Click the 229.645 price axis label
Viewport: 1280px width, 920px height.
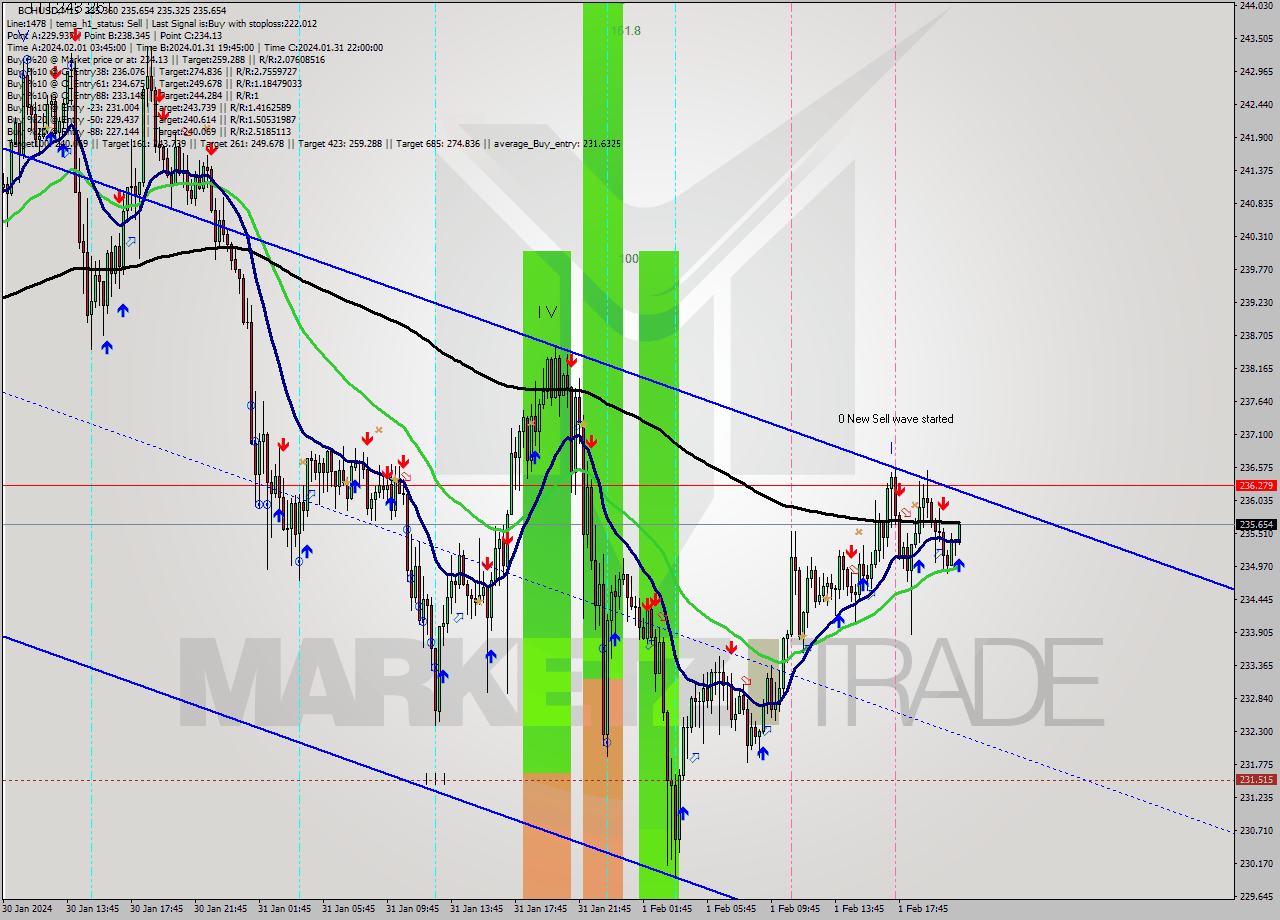(x=1255, y=897)
